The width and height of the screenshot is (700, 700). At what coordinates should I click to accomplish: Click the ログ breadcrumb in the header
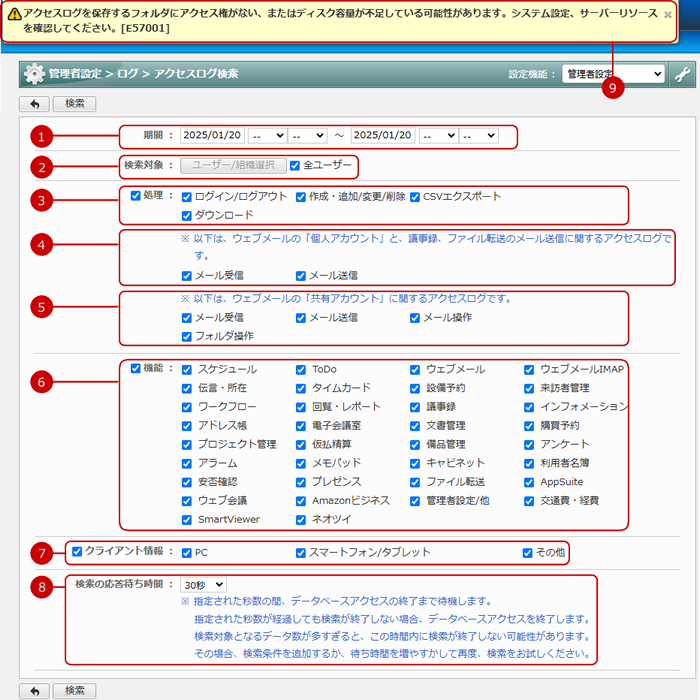(128, 74)
